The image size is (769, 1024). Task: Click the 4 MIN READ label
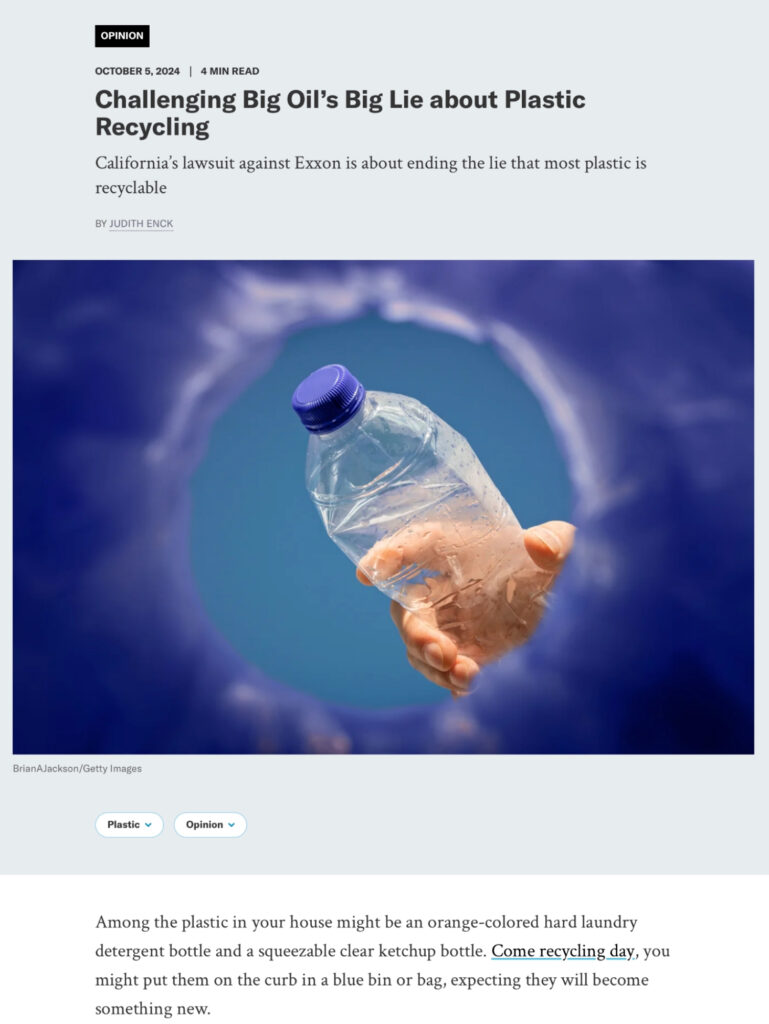[x=230, y=71]
